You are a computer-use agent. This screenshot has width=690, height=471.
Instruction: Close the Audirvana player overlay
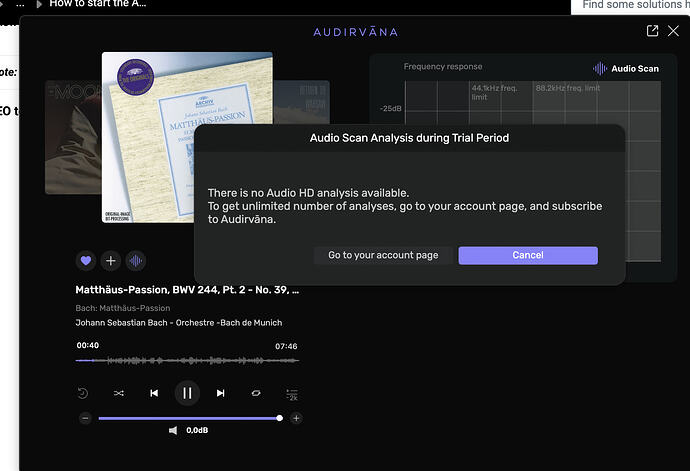coord(673,31)
